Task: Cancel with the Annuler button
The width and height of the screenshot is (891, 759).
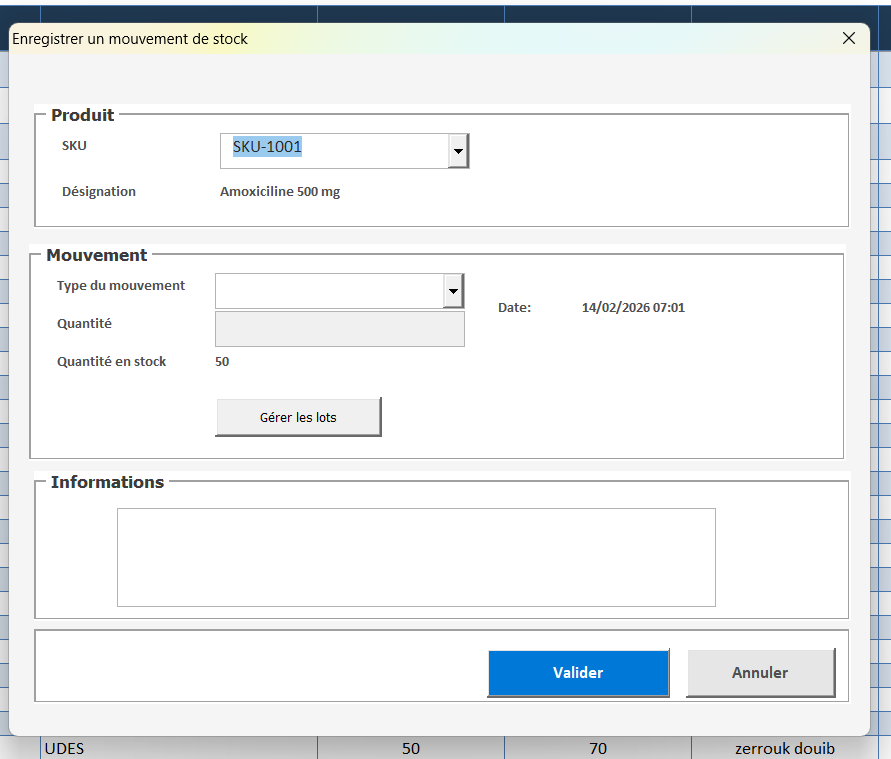Action: [760, 673]
